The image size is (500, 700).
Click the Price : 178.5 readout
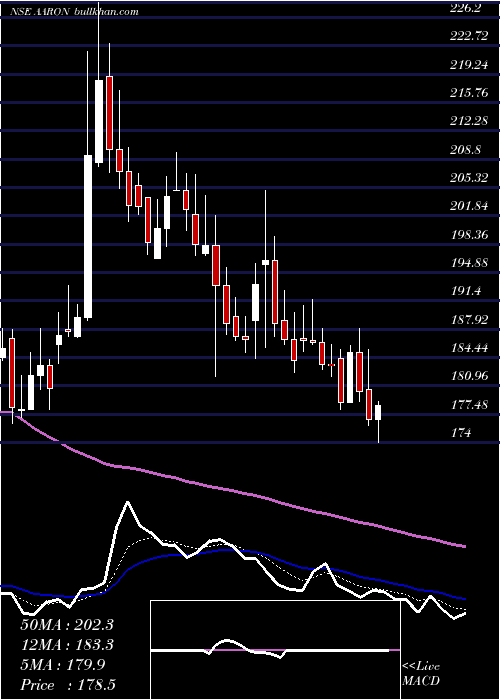[x=70, y=684]
